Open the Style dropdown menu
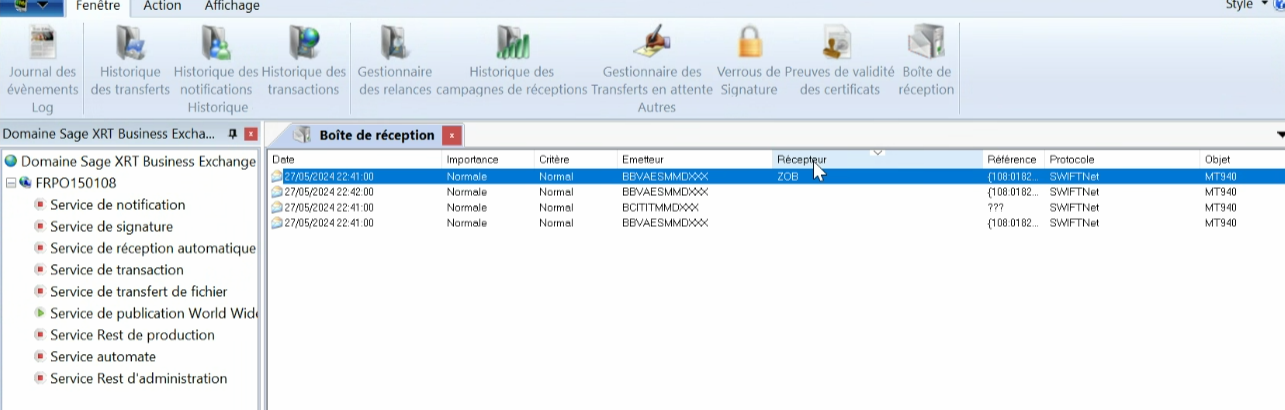This screenshot has height=410, width=1285. 1264,5
